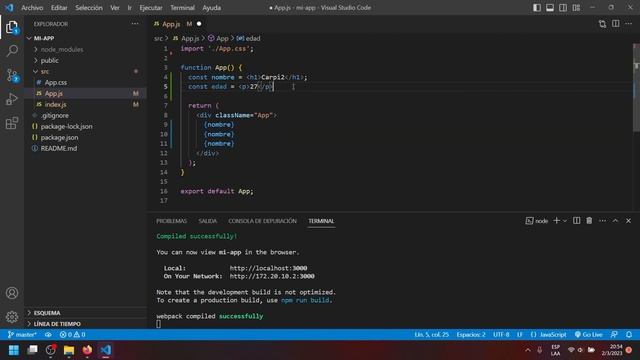Click the JavaScript language mode indicator
Viewport: 640px width, 360px height.
click(549, 334)
